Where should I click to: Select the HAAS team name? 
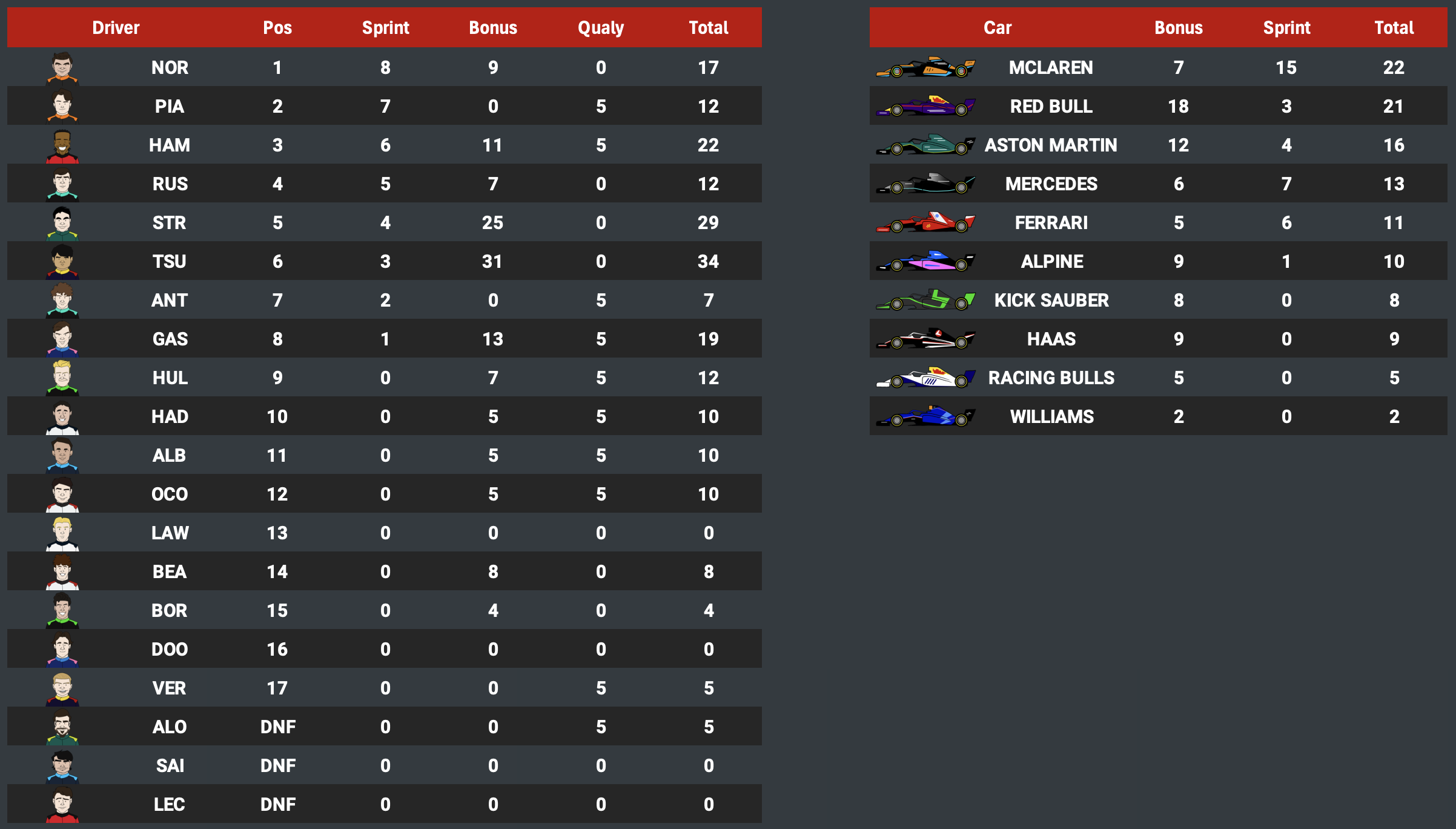point(1051,339)
